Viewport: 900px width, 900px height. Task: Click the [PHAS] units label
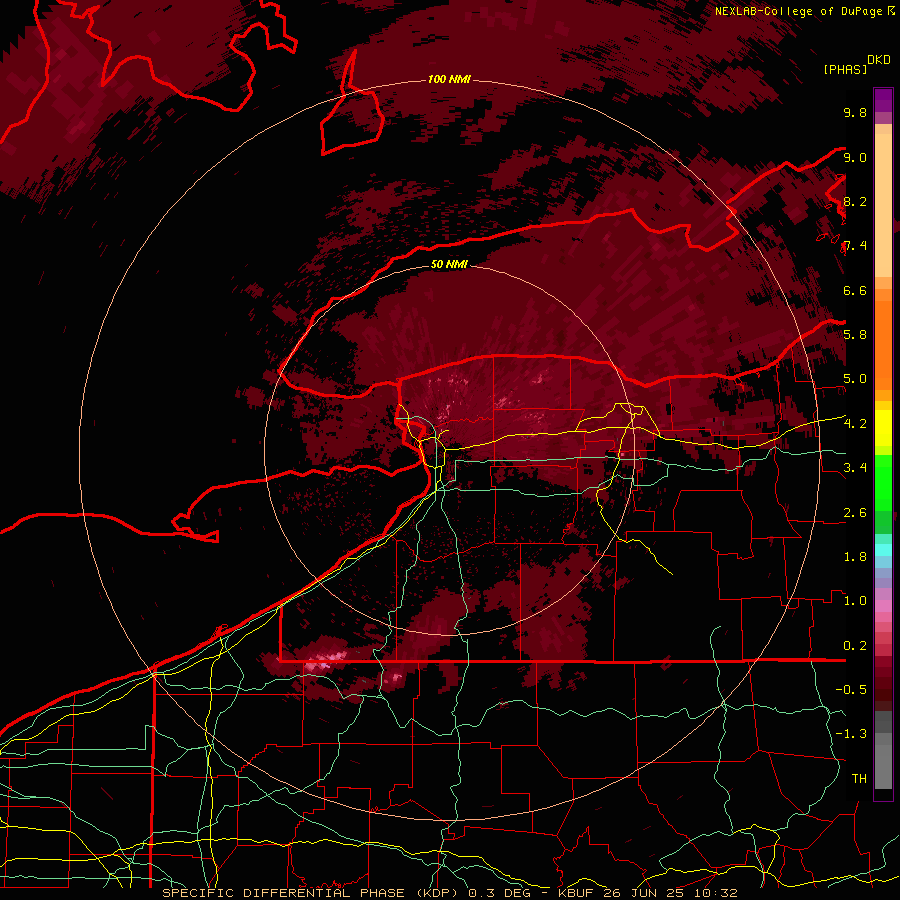pyautogui.click(x=845, y=70)
